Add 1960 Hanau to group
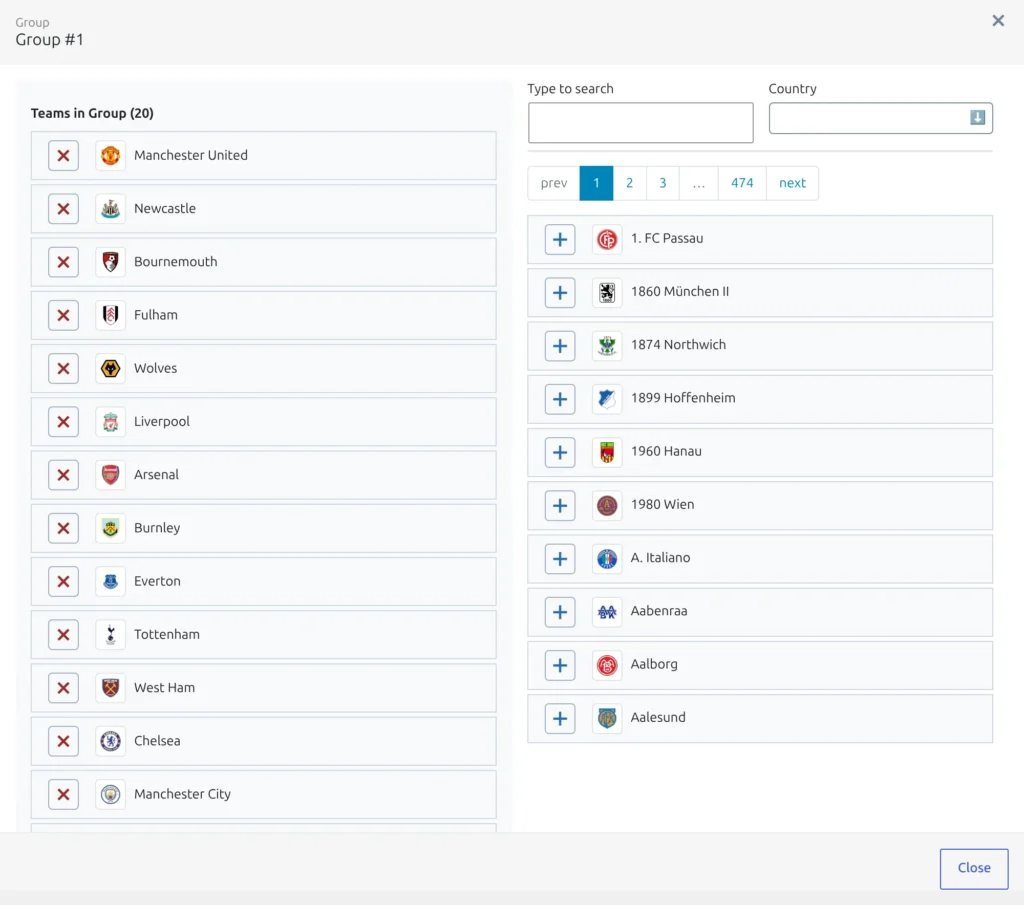The width and height of the screenshot is (1024, 905). [x=560, y=452]
